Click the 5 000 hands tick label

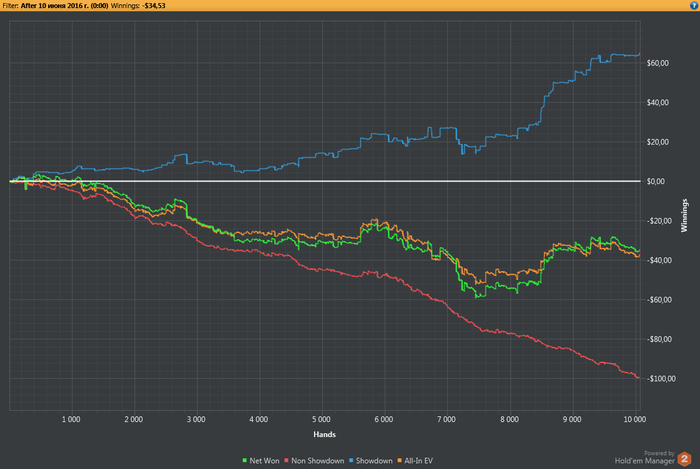[x=321, y=419]
